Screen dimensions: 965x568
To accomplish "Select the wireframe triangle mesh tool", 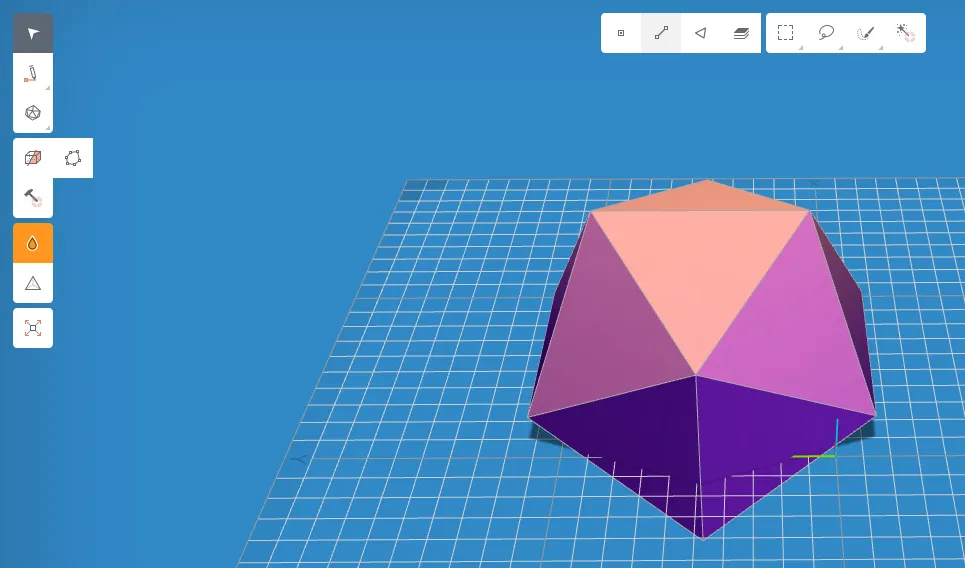I will coord(33,283).
